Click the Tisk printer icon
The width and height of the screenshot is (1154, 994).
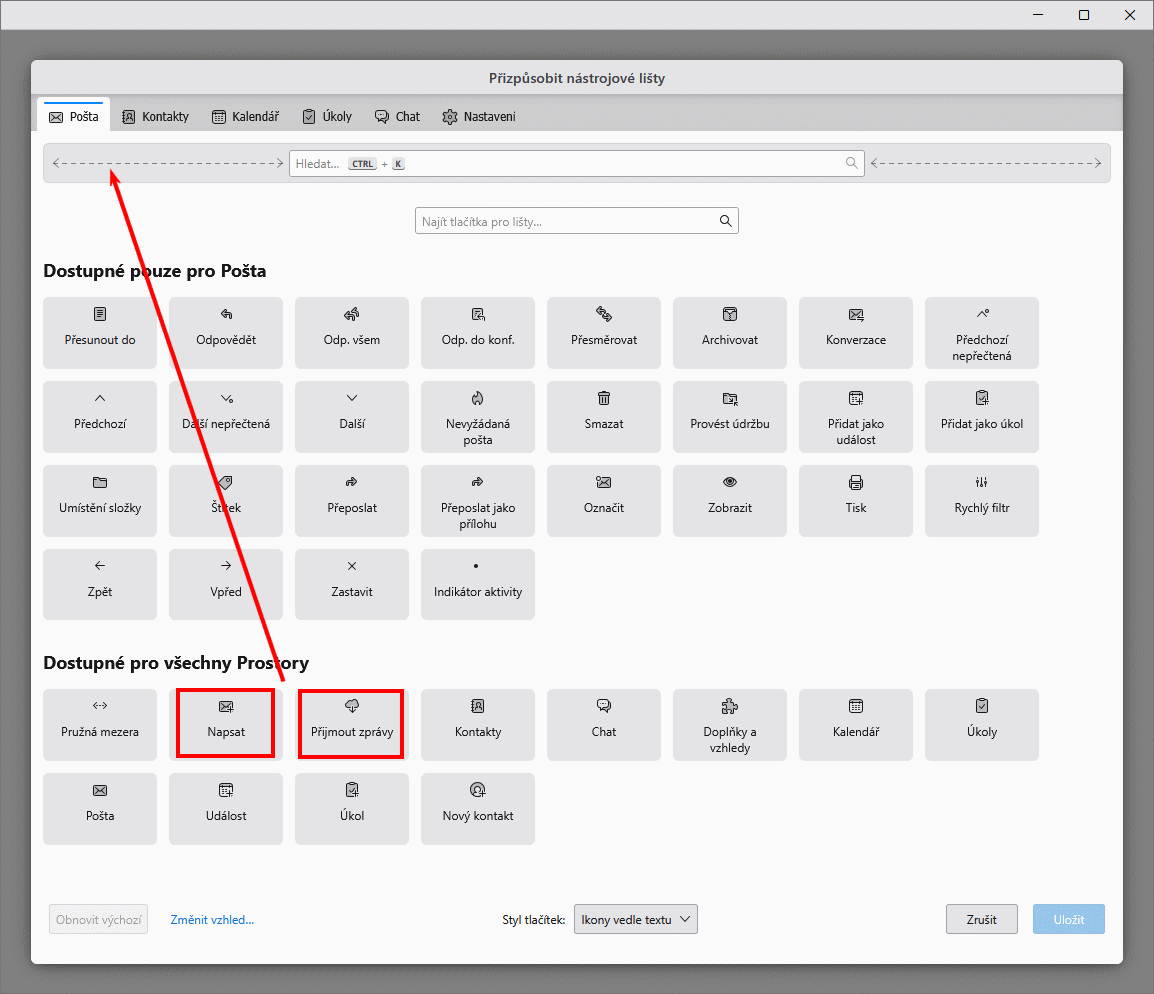point(856,482)
